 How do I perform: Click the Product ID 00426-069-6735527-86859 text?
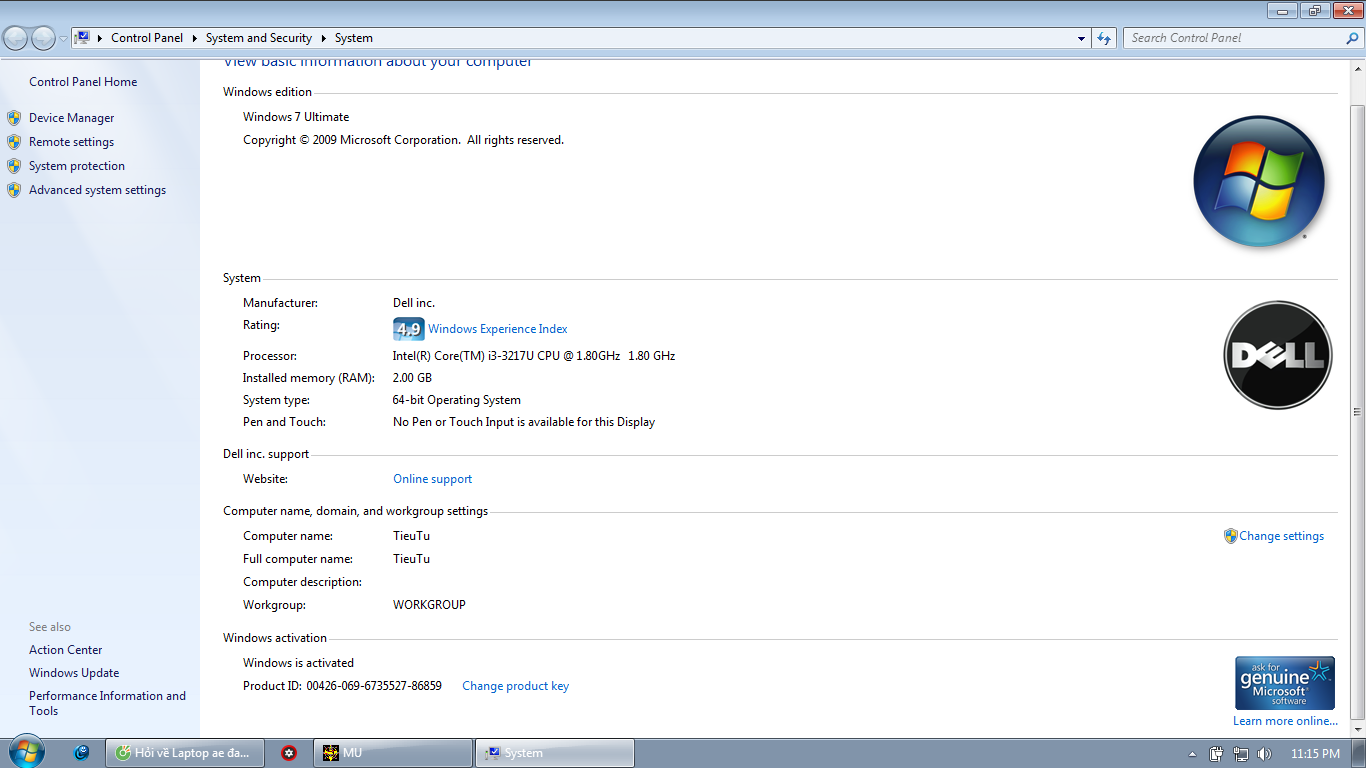[342, 686]
